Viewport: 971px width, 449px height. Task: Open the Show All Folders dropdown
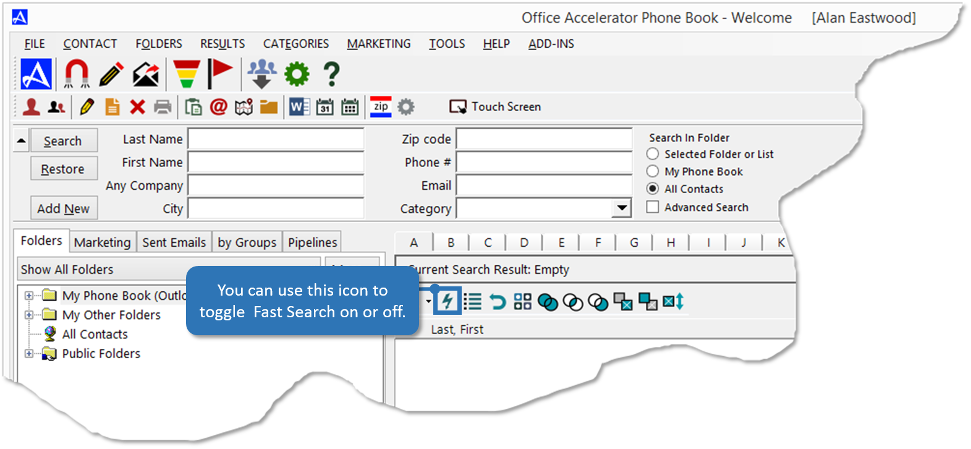(x=168, y=269)
